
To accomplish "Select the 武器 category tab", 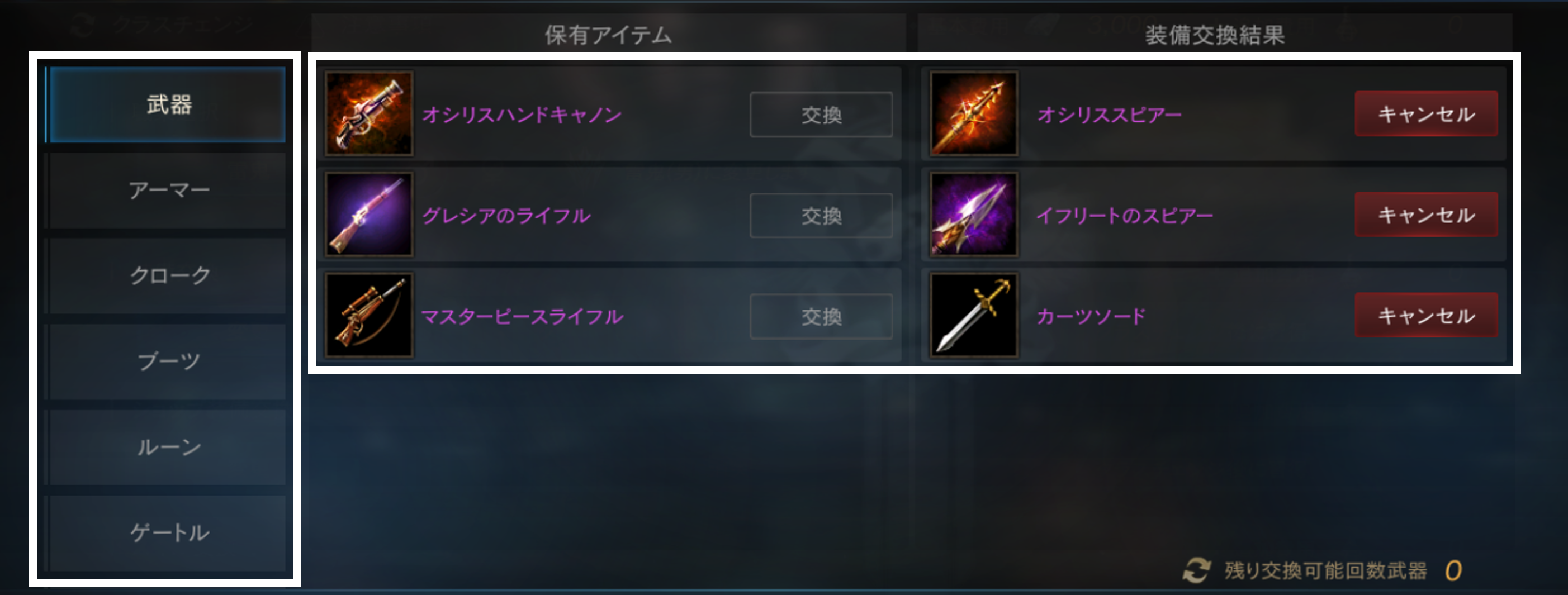I will tap(167, 104).
